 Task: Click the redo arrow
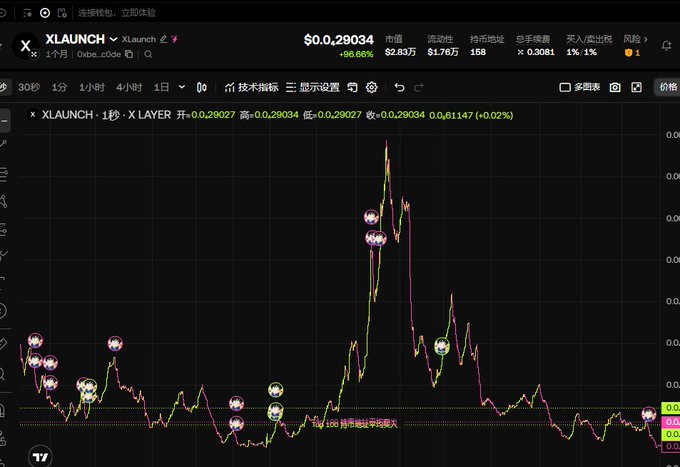coord(418,88)
